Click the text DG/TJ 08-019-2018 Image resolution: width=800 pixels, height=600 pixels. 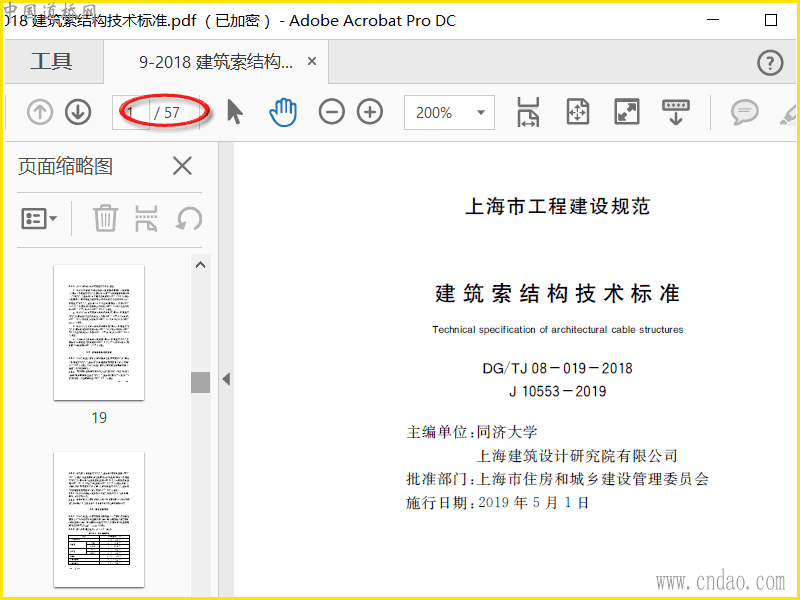pos(557,368)
